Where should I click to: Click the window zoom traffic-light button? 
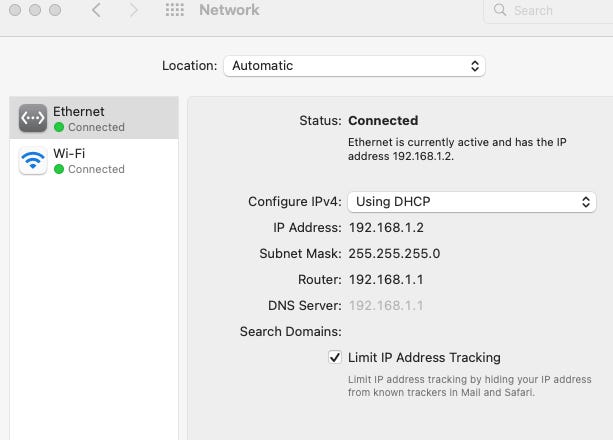click(x=55, y=10)
